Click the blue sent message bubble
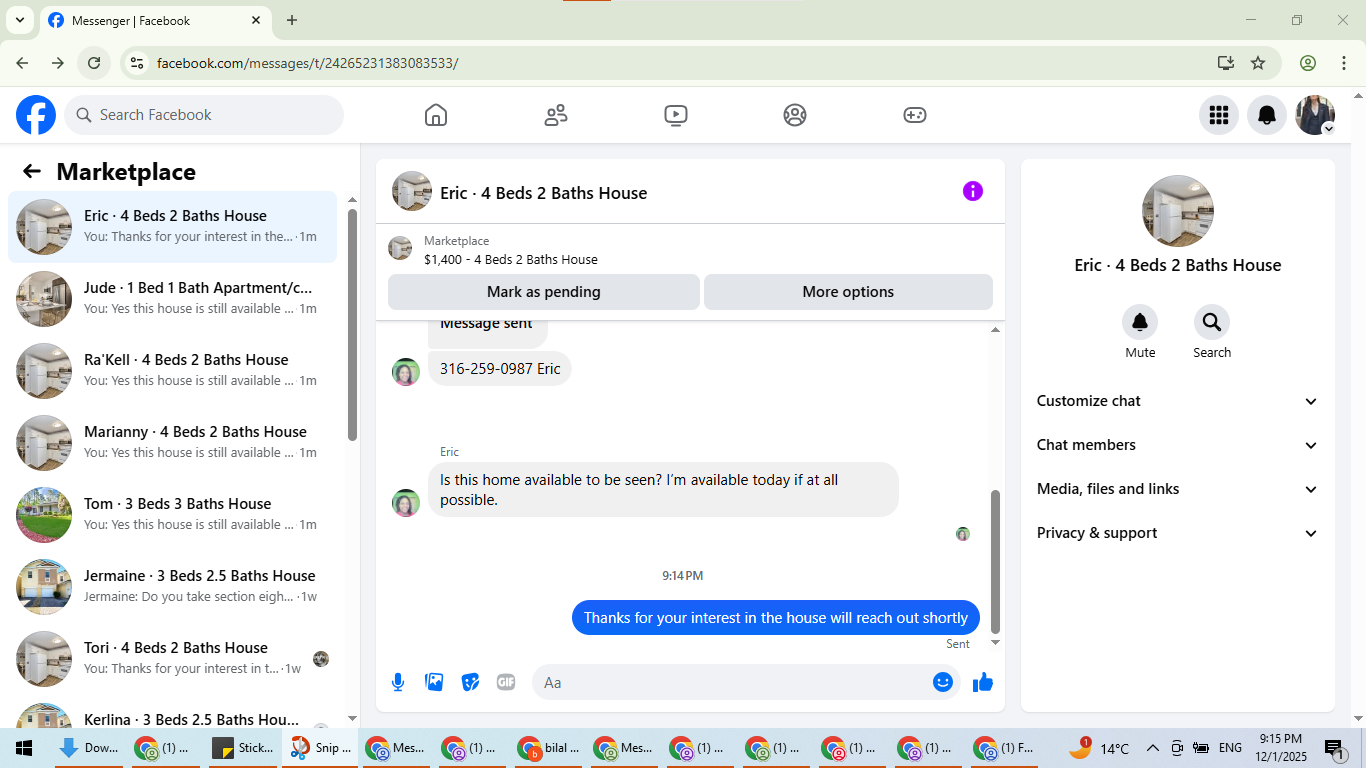1366x768 pixels. [x=776, y=617]
